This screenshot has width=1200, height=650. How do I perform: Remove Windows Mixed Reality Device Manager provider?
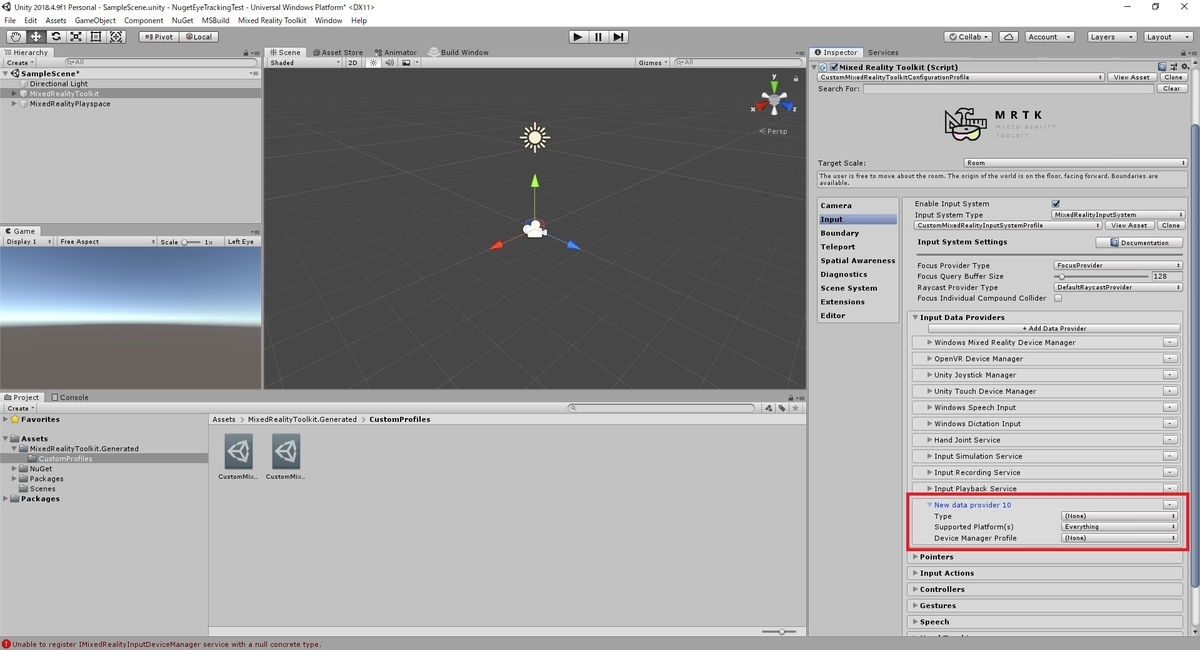point(1170,342)
